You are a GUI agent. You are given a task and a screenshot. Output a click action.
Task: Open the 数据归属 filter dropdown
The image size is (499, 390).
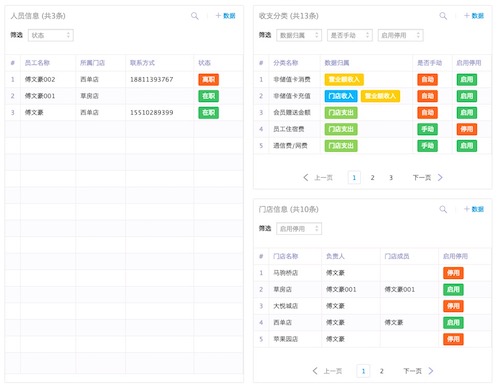tap(299, 35)
